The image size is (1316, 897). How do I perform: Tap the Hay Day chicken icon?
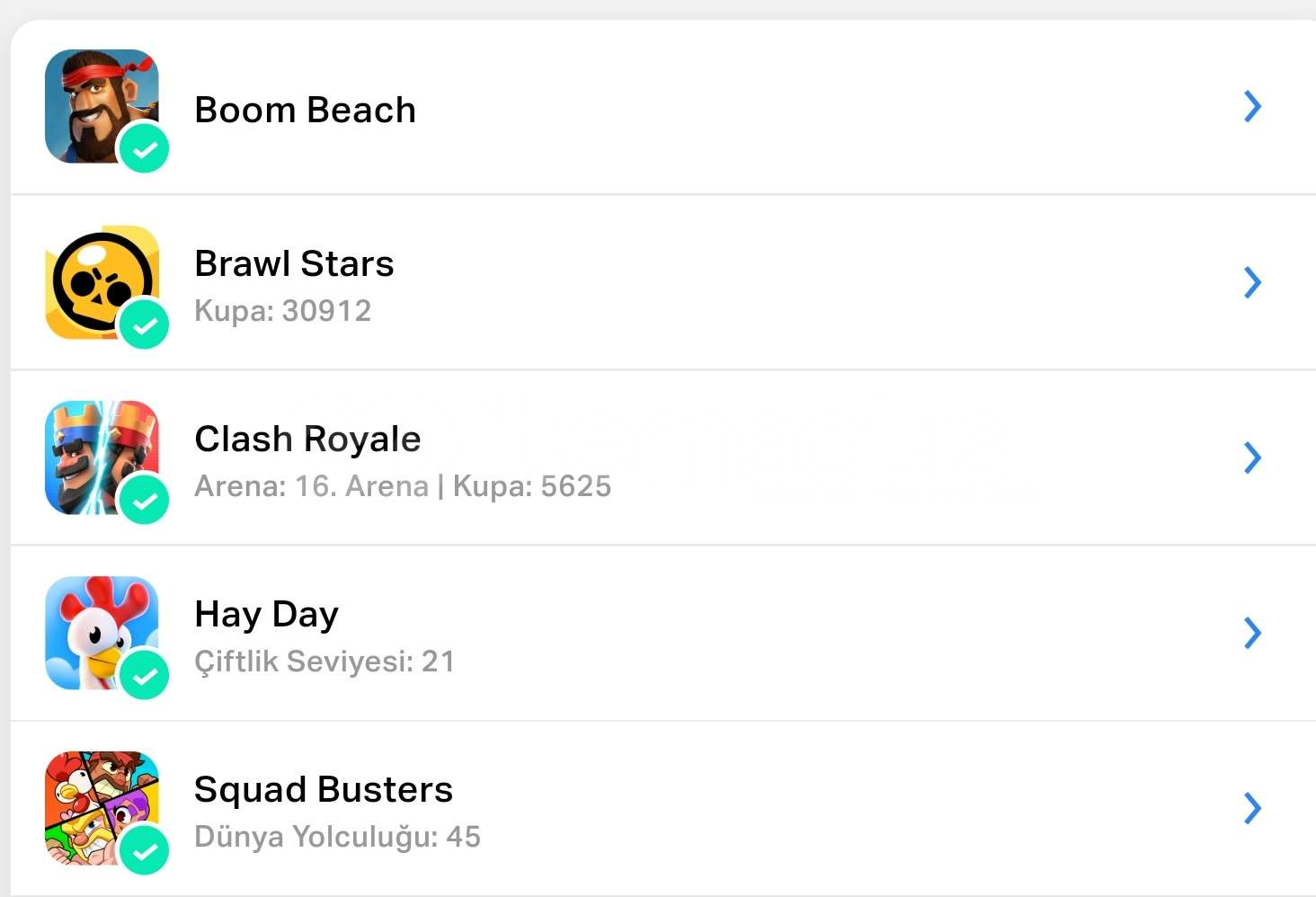pos(102,633)
